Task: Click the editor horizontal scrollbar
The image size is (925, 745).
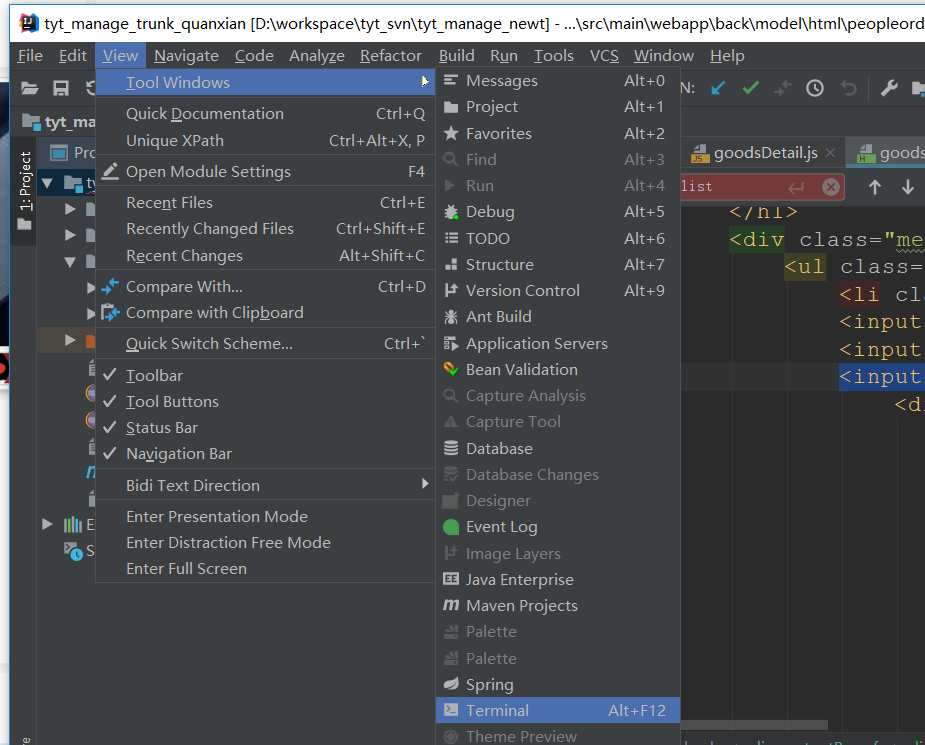Action: [755, 725]
